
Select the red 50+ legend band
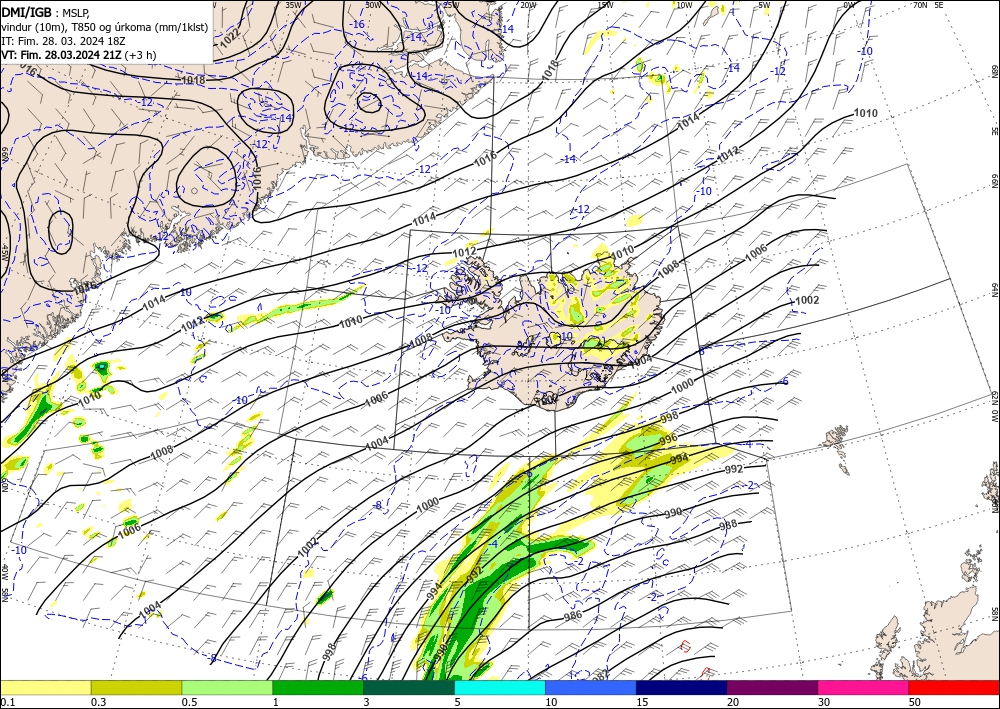coord(954,687)
